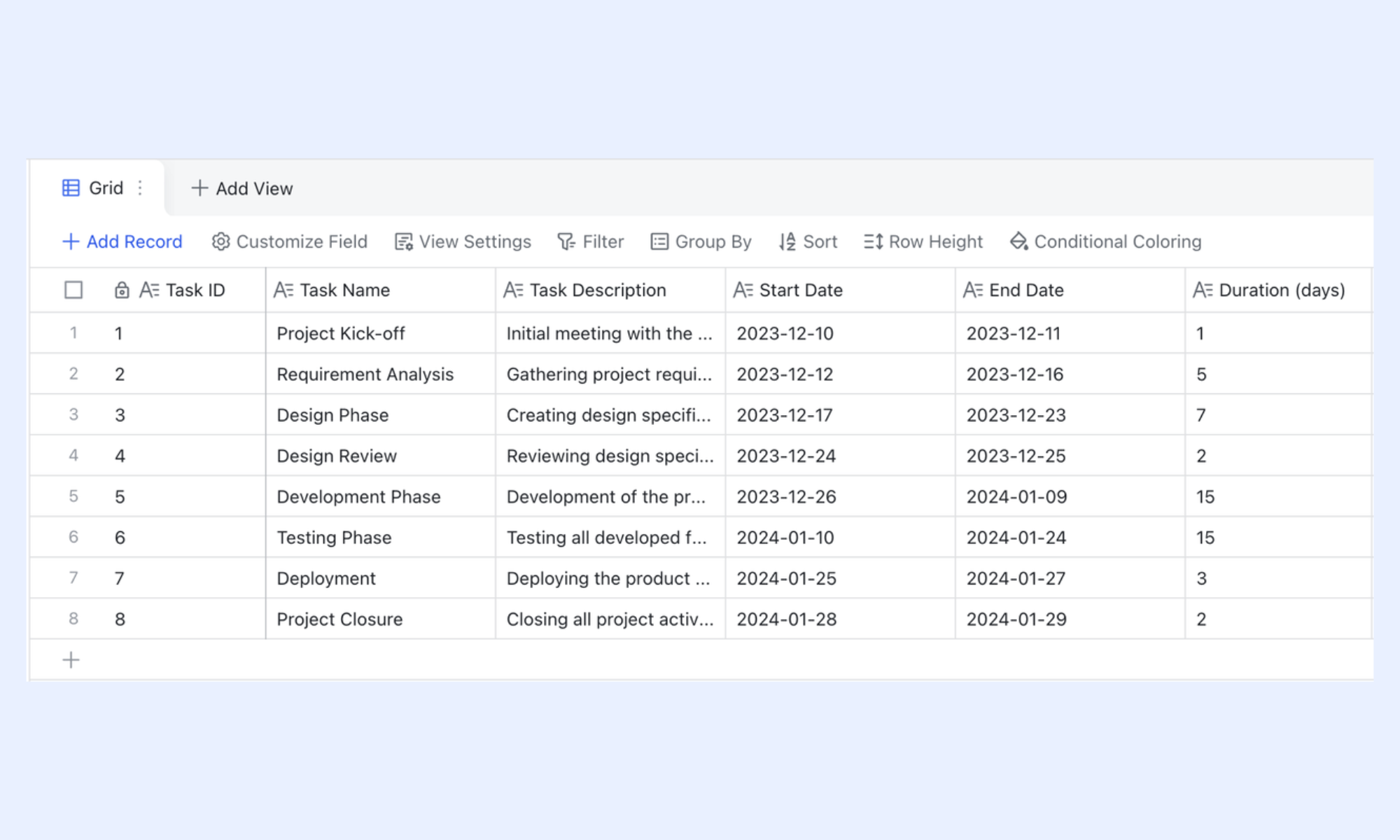Click the text type icon in Task ID header
Viewport: 1400px width, 840px height.
click(x=149, y=290)
